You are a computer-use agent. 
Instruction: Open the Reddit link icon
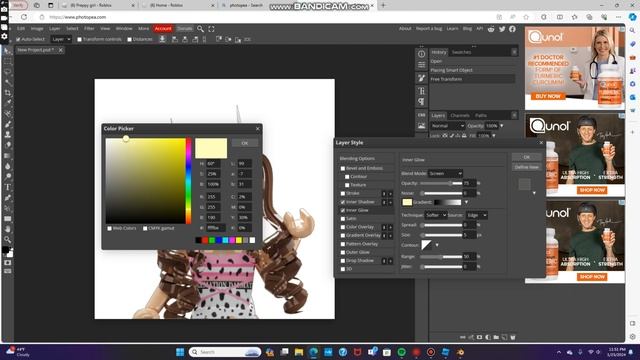coord(491,29)
